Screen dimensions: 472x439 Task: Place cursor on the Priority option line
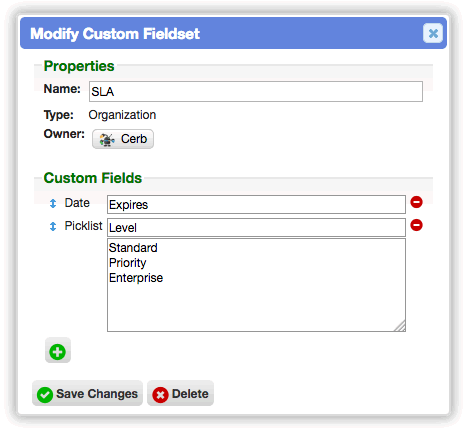point(128,263)
